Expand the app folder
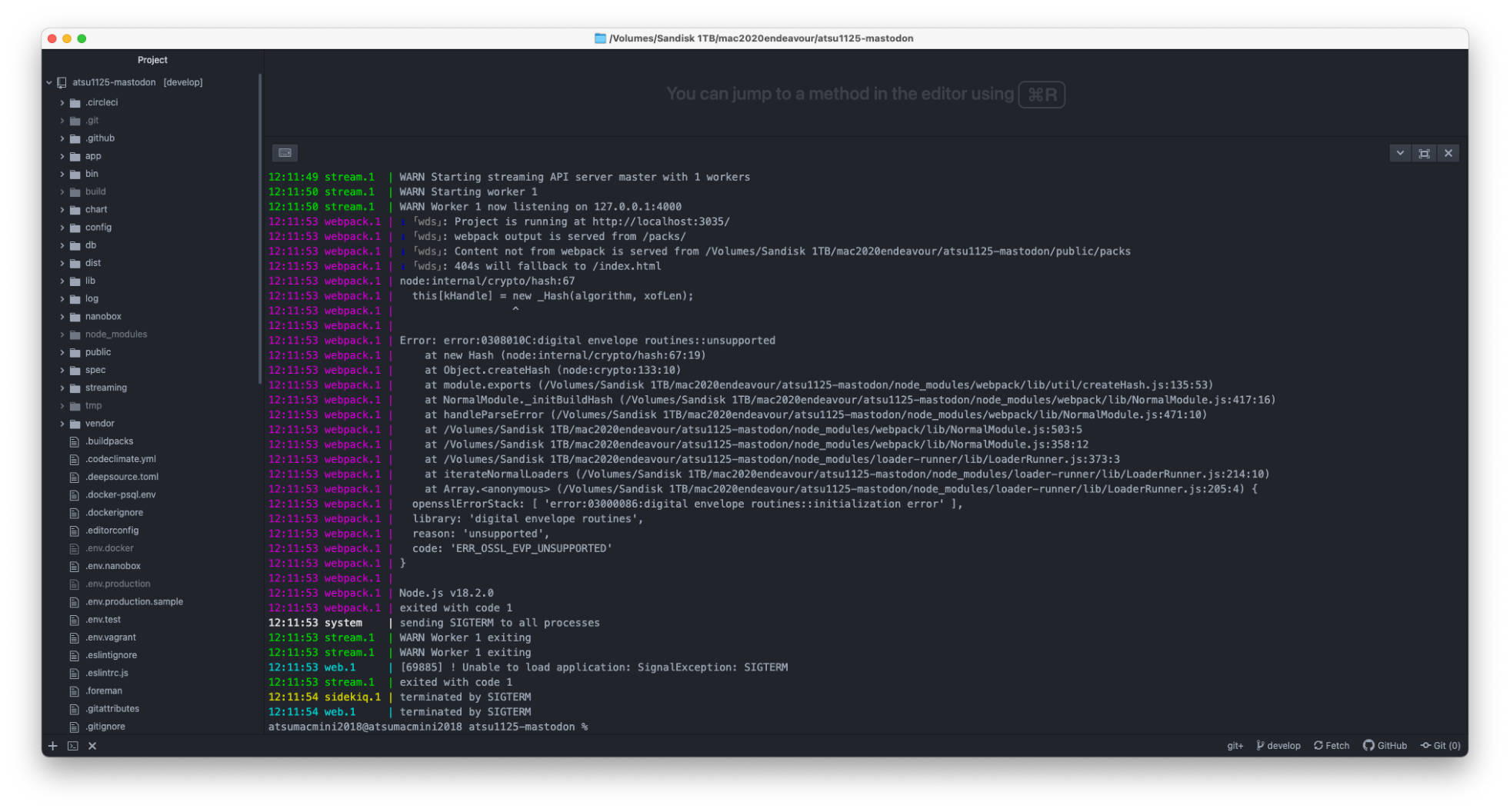The height and width of the screenshot is (812, 1510). pyautogui.click(x=62, y=156)
